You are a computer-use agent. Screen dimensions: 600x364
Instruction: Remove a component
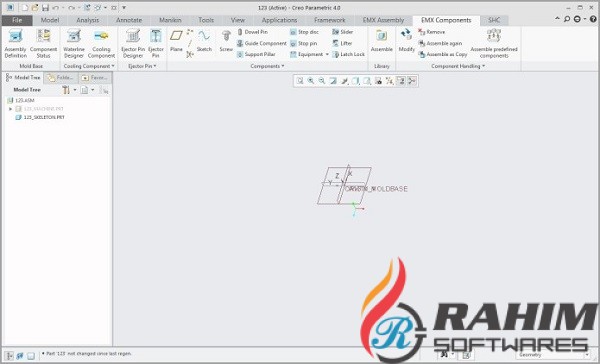[x=432, y=32]
